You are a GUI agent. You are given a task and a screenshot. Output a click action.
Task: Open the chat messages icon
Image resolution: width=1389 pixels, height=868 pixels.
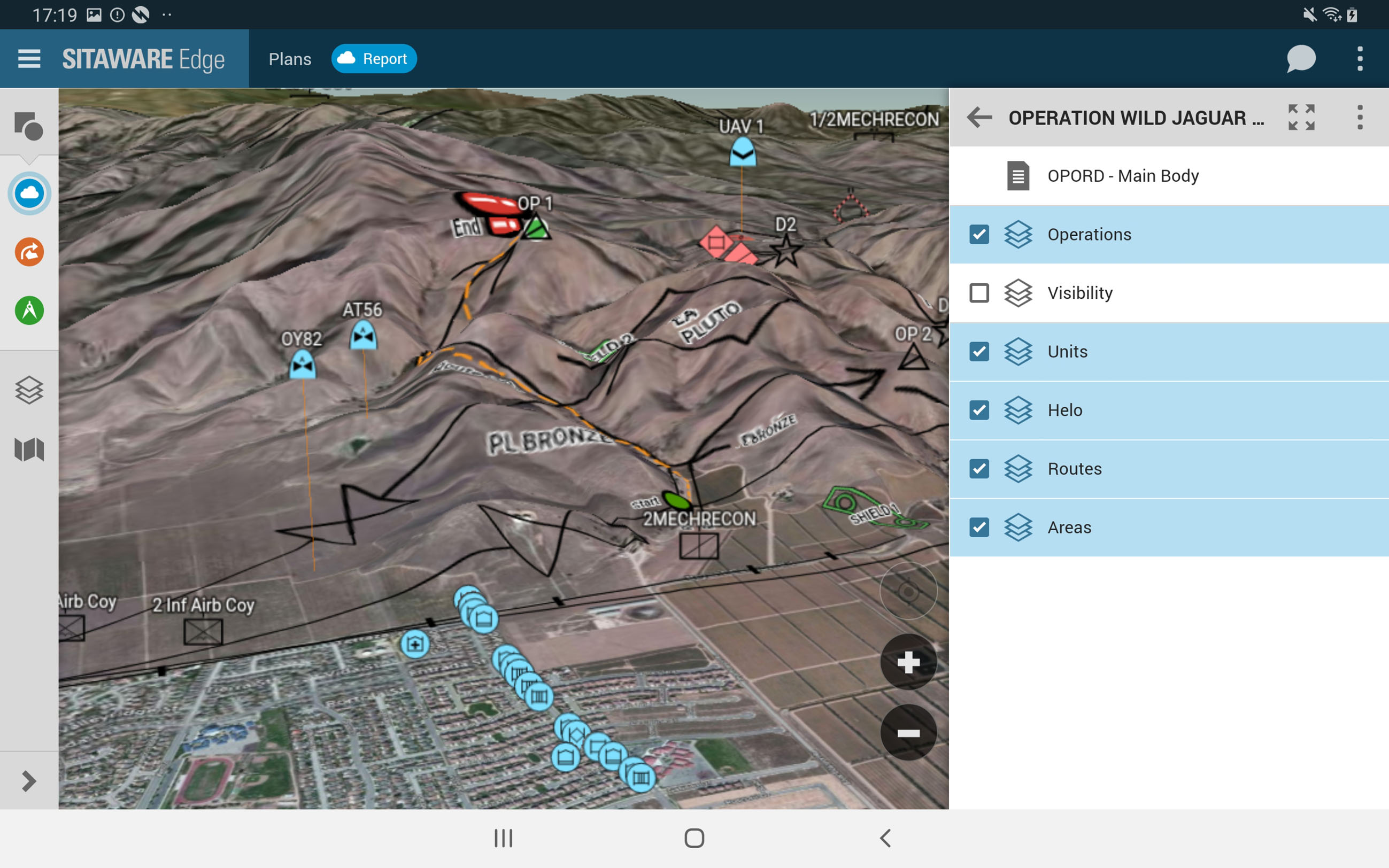1301,59
